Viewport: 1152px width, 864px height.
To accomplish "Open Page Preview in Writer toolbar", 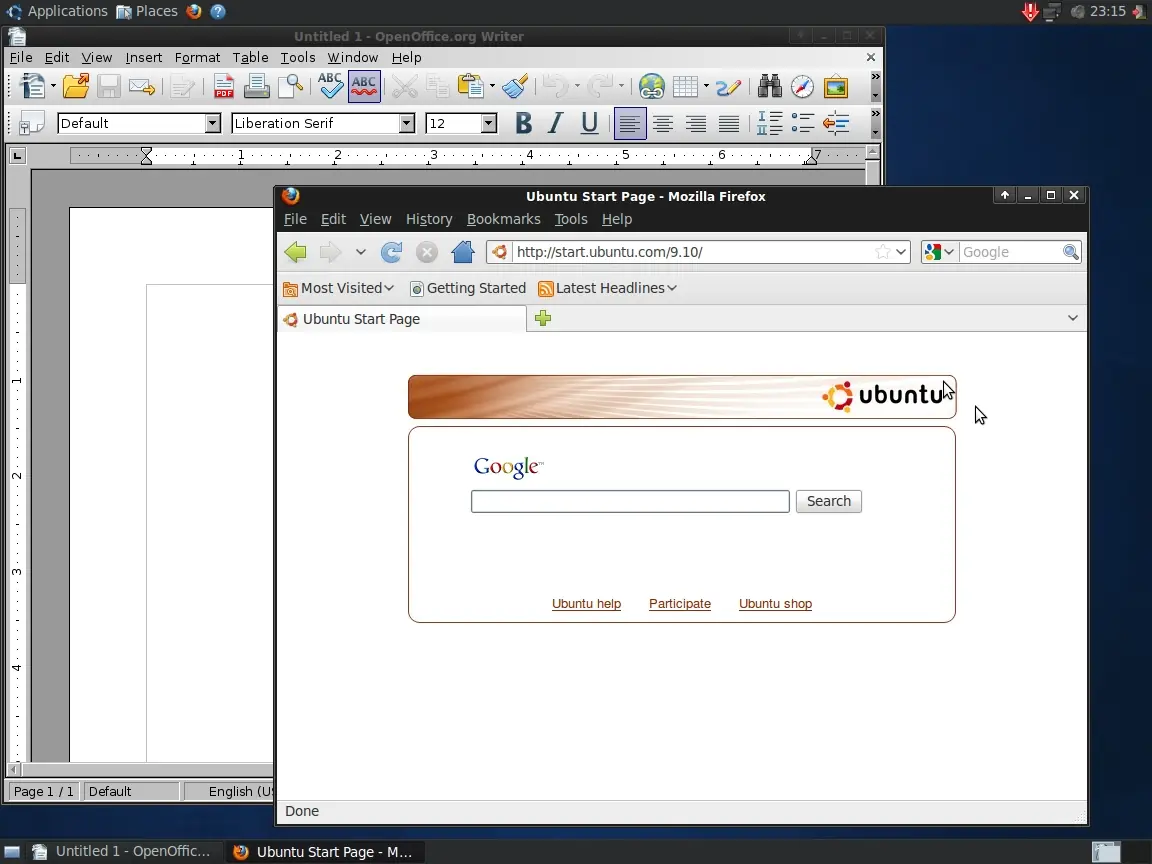I will coord(291,87).
